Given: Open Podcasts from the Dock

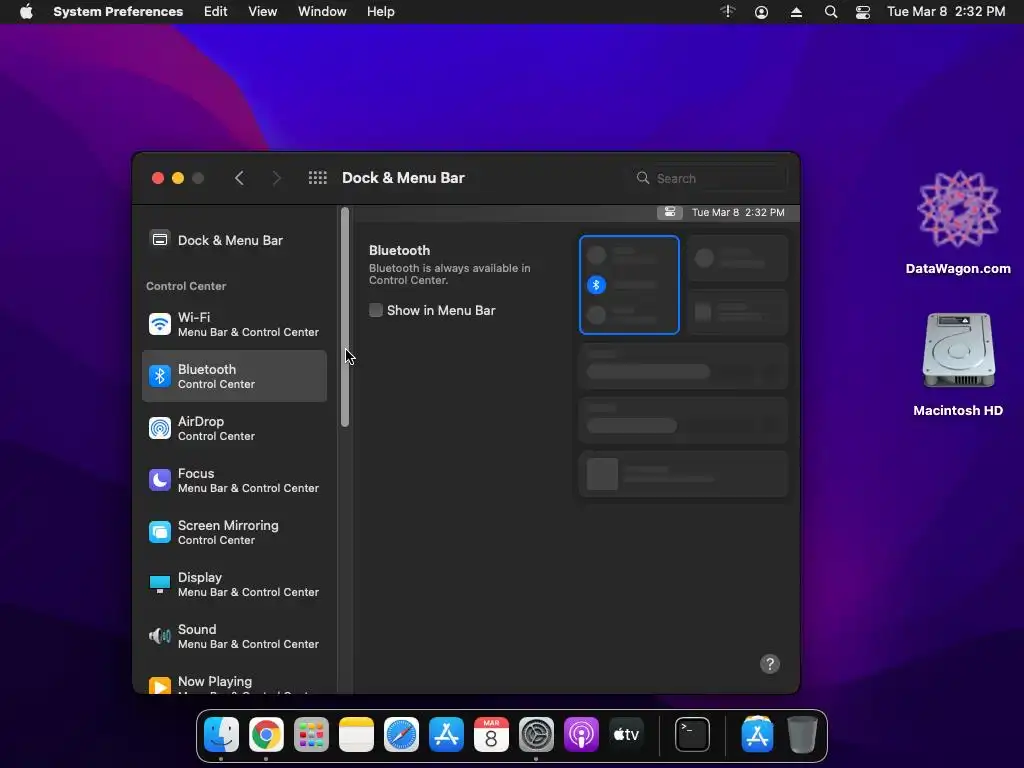Looking at the screenshot, I should click(581, 735).
